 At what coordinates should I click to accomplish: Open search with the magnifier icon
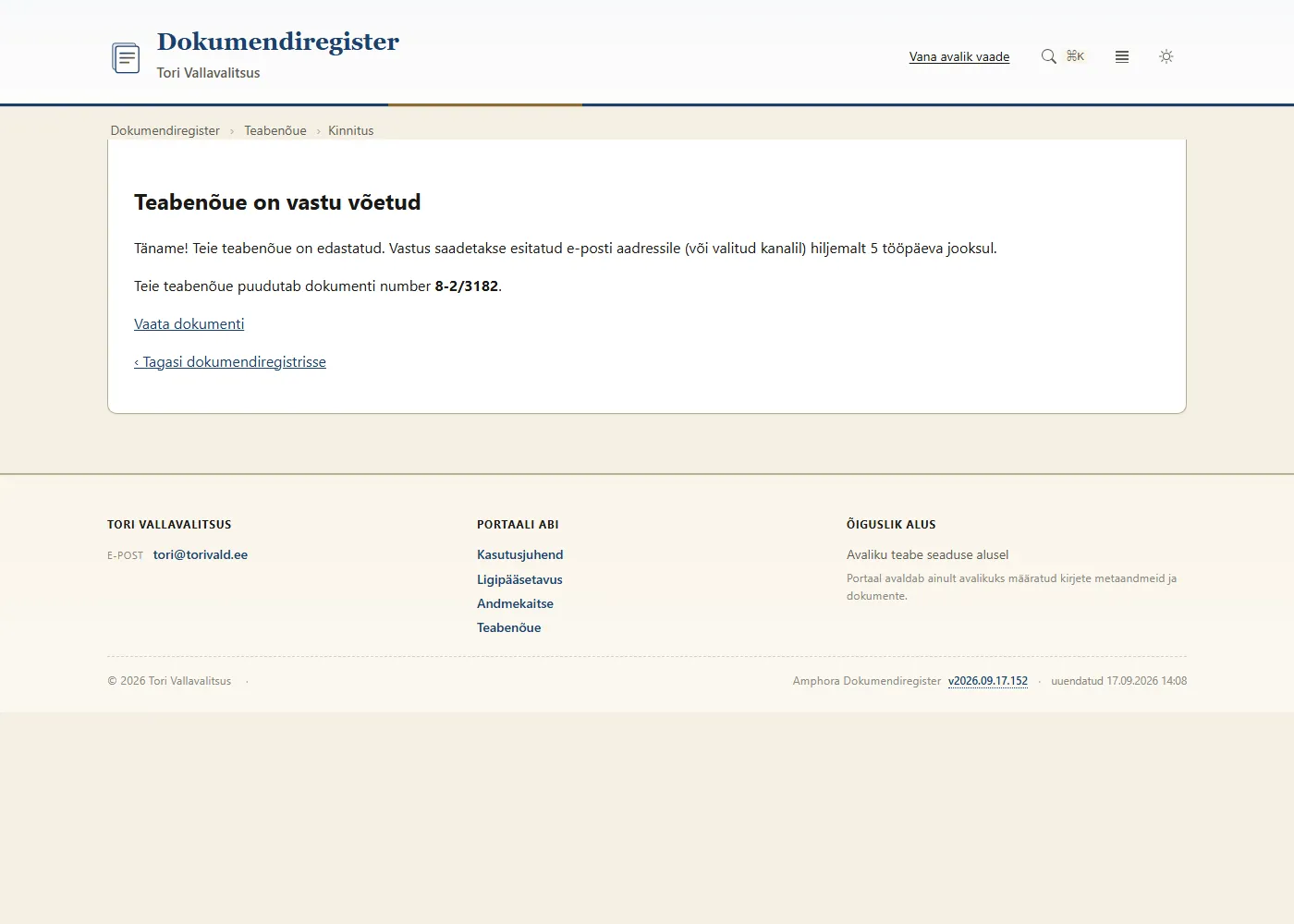pyautogui.click(x=1048, y=56)
